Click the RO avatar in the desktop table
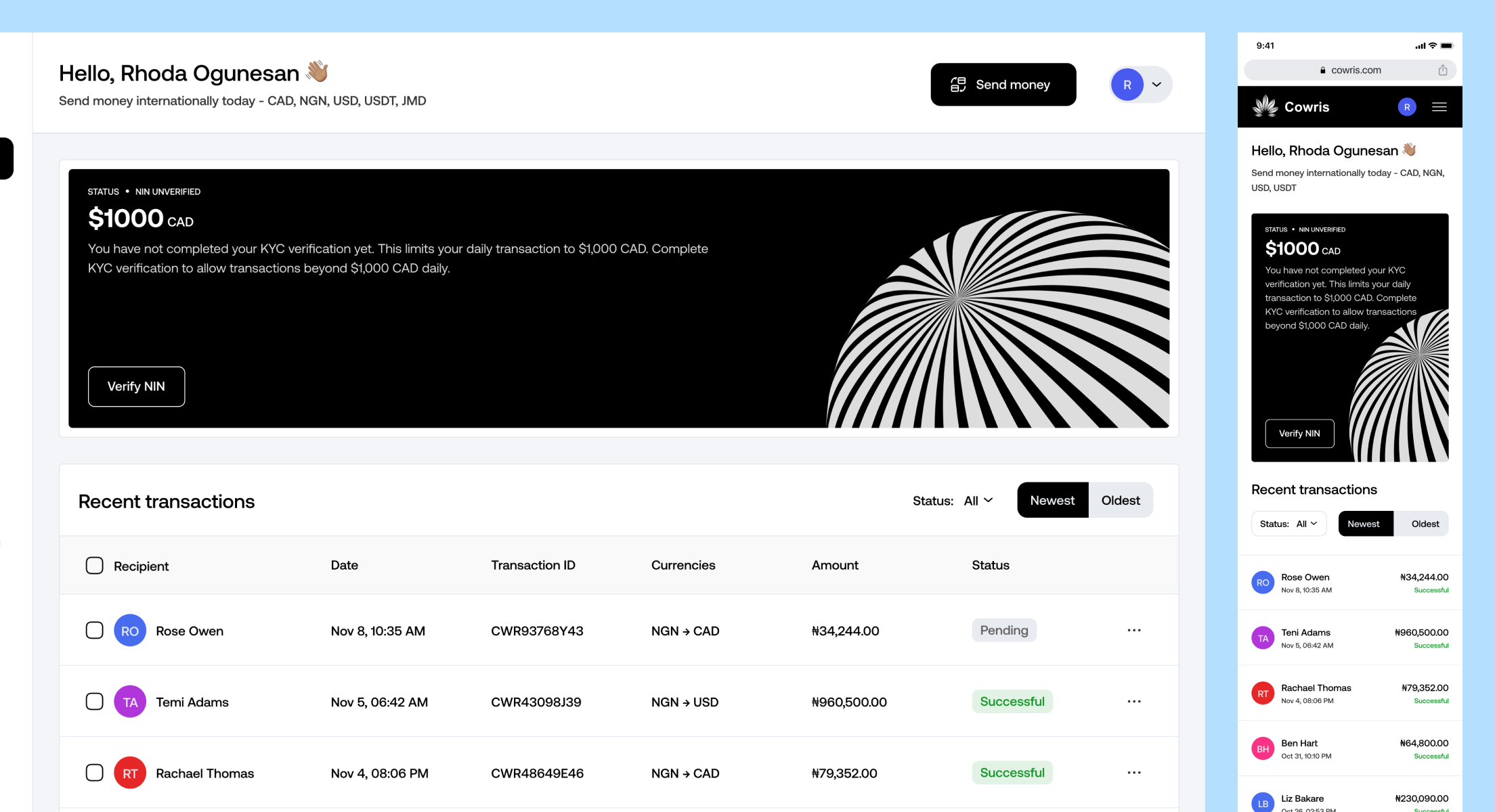This screenshot has height=812, width=1495. [x=130, y=631]
